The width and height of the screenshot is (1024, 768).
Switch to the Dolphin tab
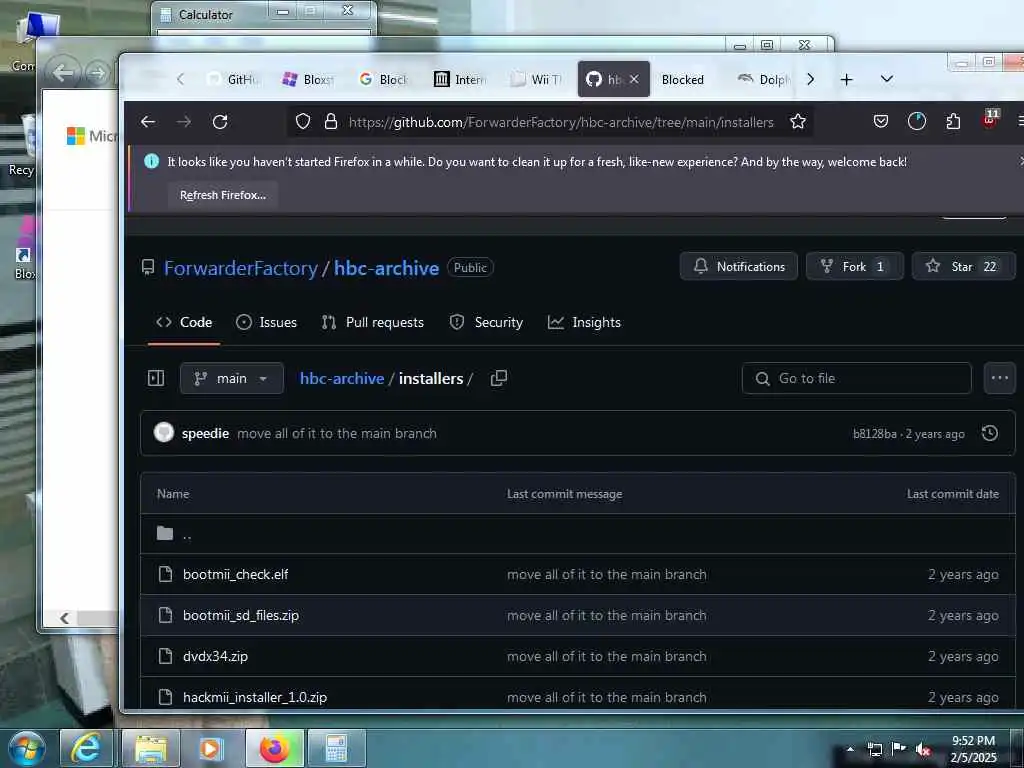763,80
